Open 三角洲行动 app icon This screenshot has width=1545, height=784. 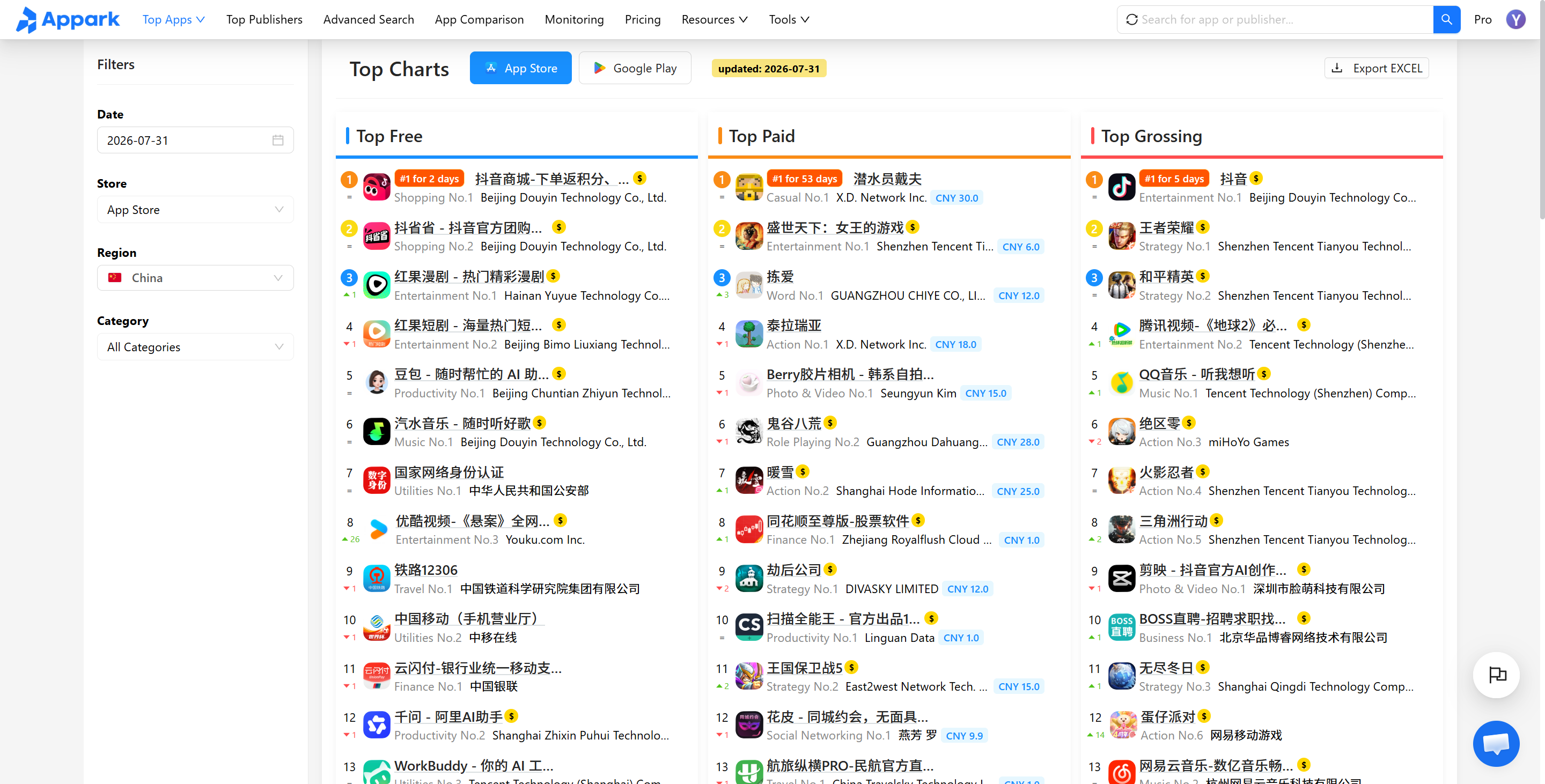click(x=1122, y=530)
